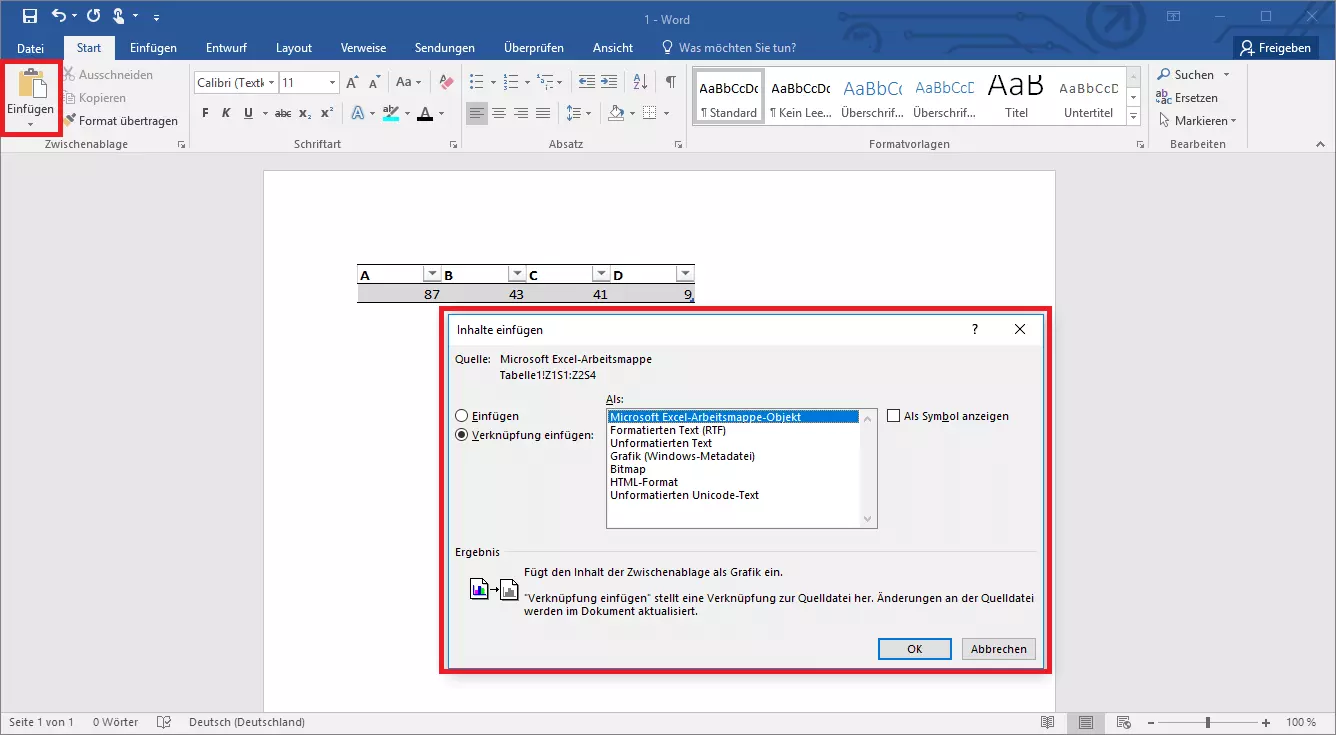The width and height of the screenshot is (1336, 735).
Task: Enable the Als Symbol anzeigen checkbox
Action: coord(893,416)
